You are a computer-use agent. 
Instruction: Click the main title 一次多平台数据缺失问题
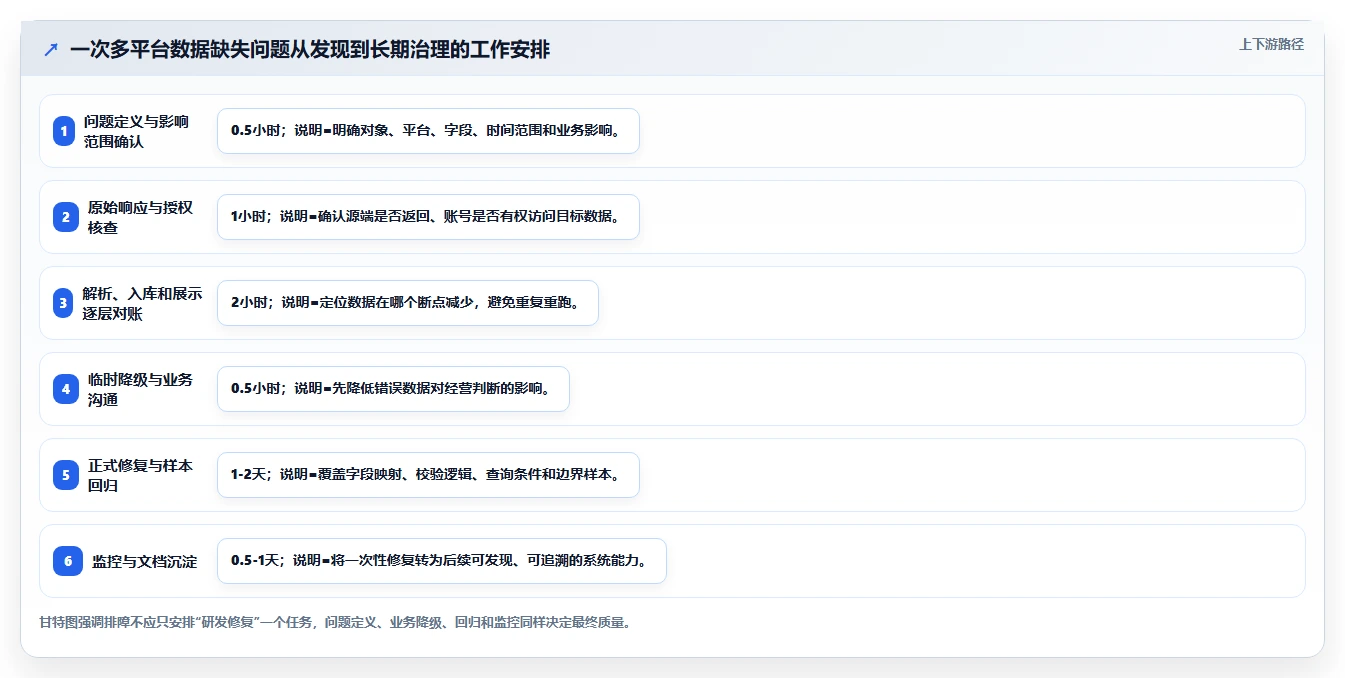coord(310,49)
